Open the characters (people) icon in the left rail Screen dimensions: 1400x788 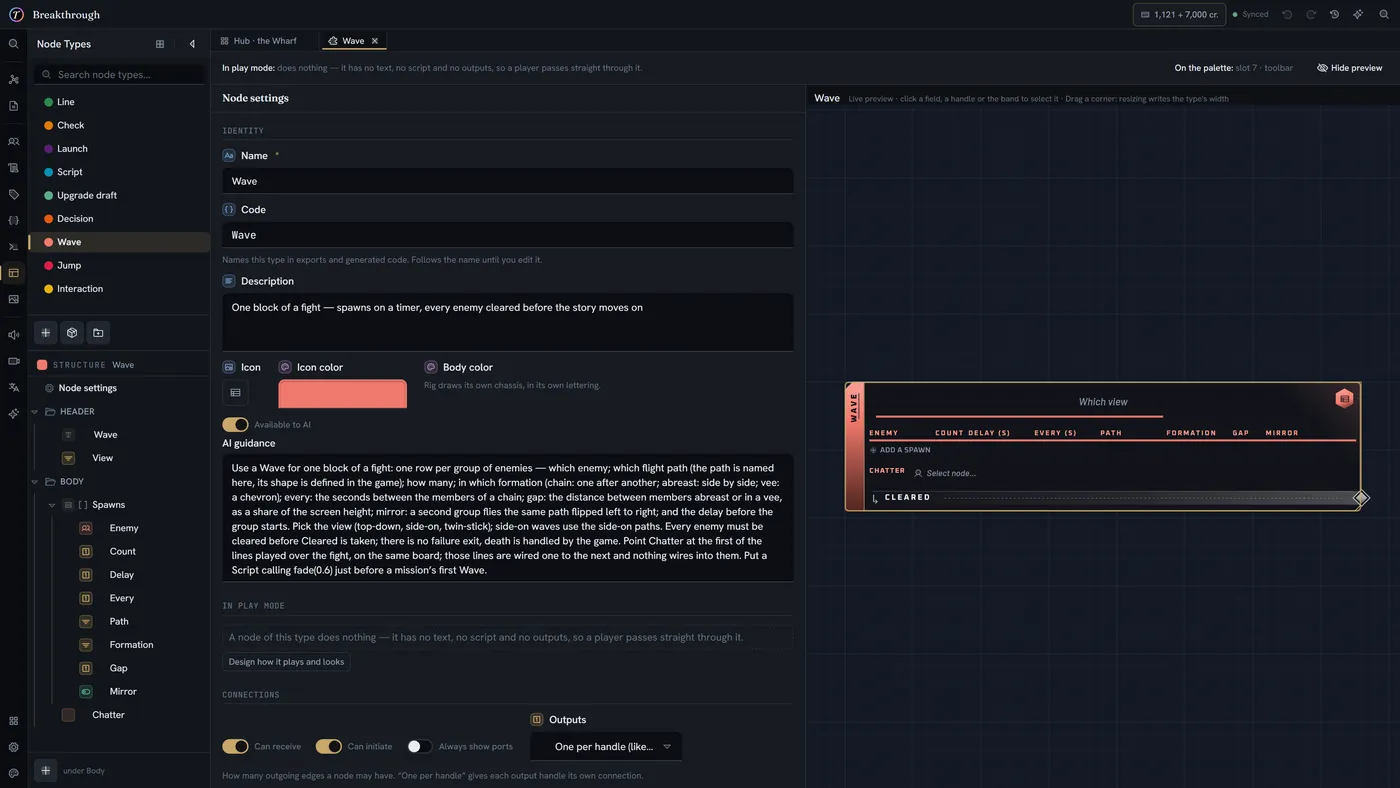pos(13,142)
